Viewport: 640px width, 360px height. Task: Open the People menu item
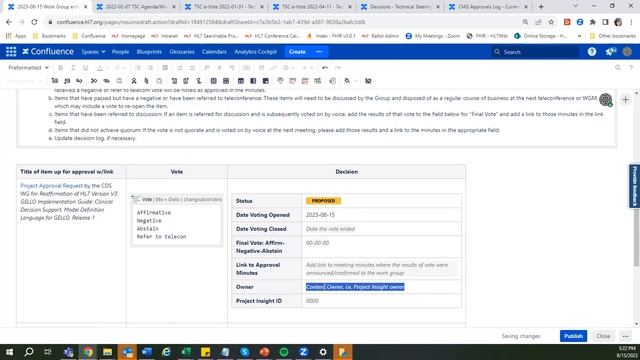coord(120,52)
